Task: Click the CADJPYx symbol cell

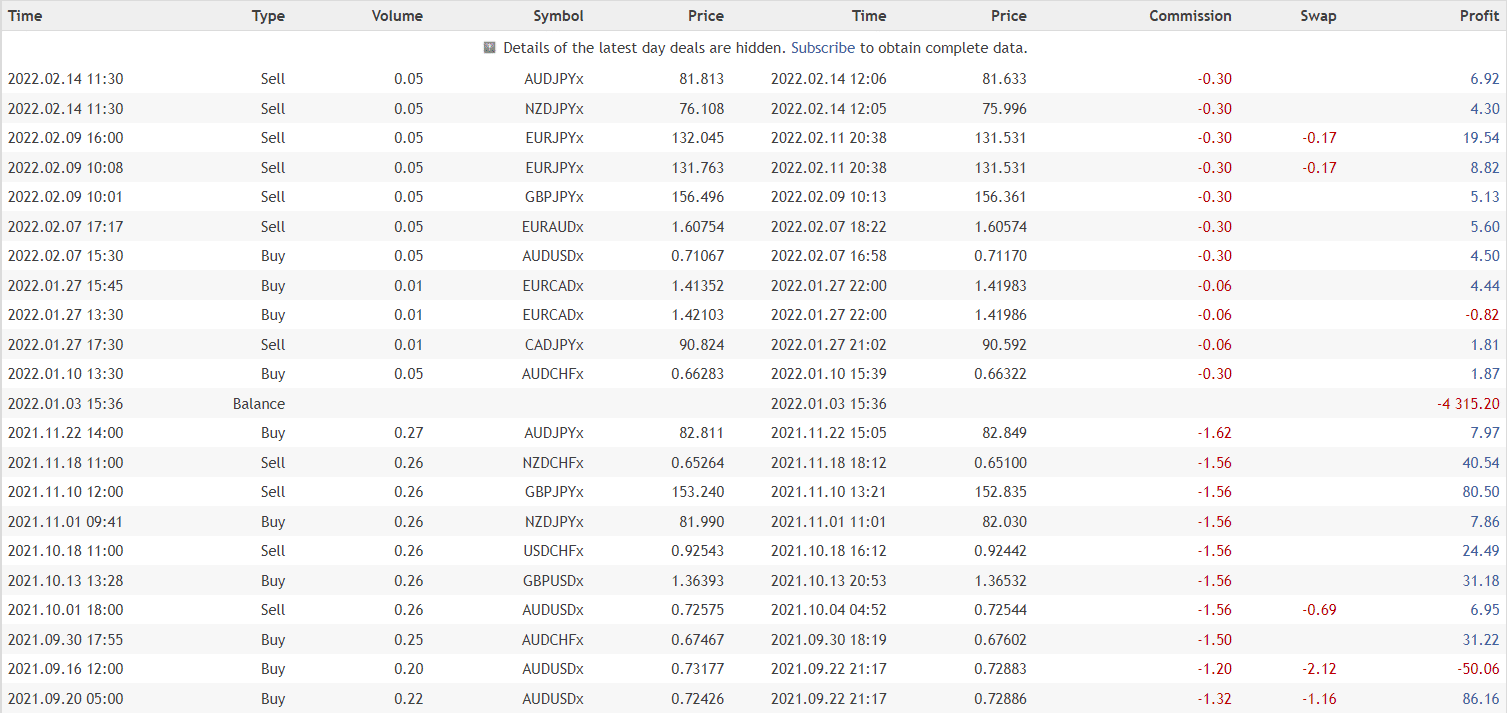Action: (554, 345)
